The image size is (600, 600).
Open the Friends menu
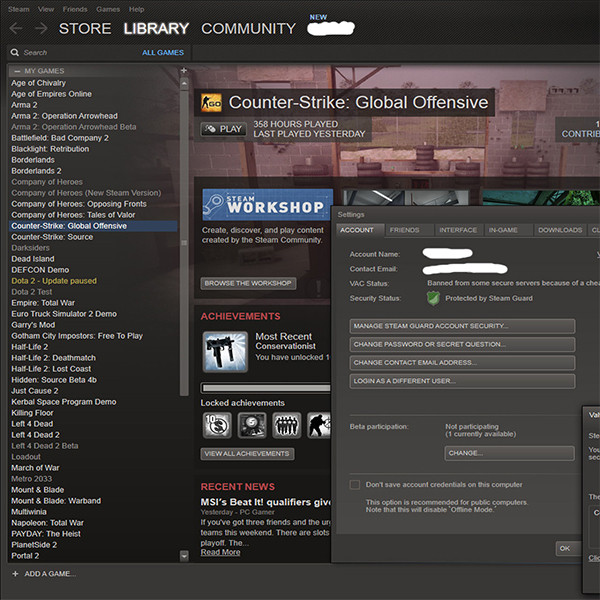point(75,9)
